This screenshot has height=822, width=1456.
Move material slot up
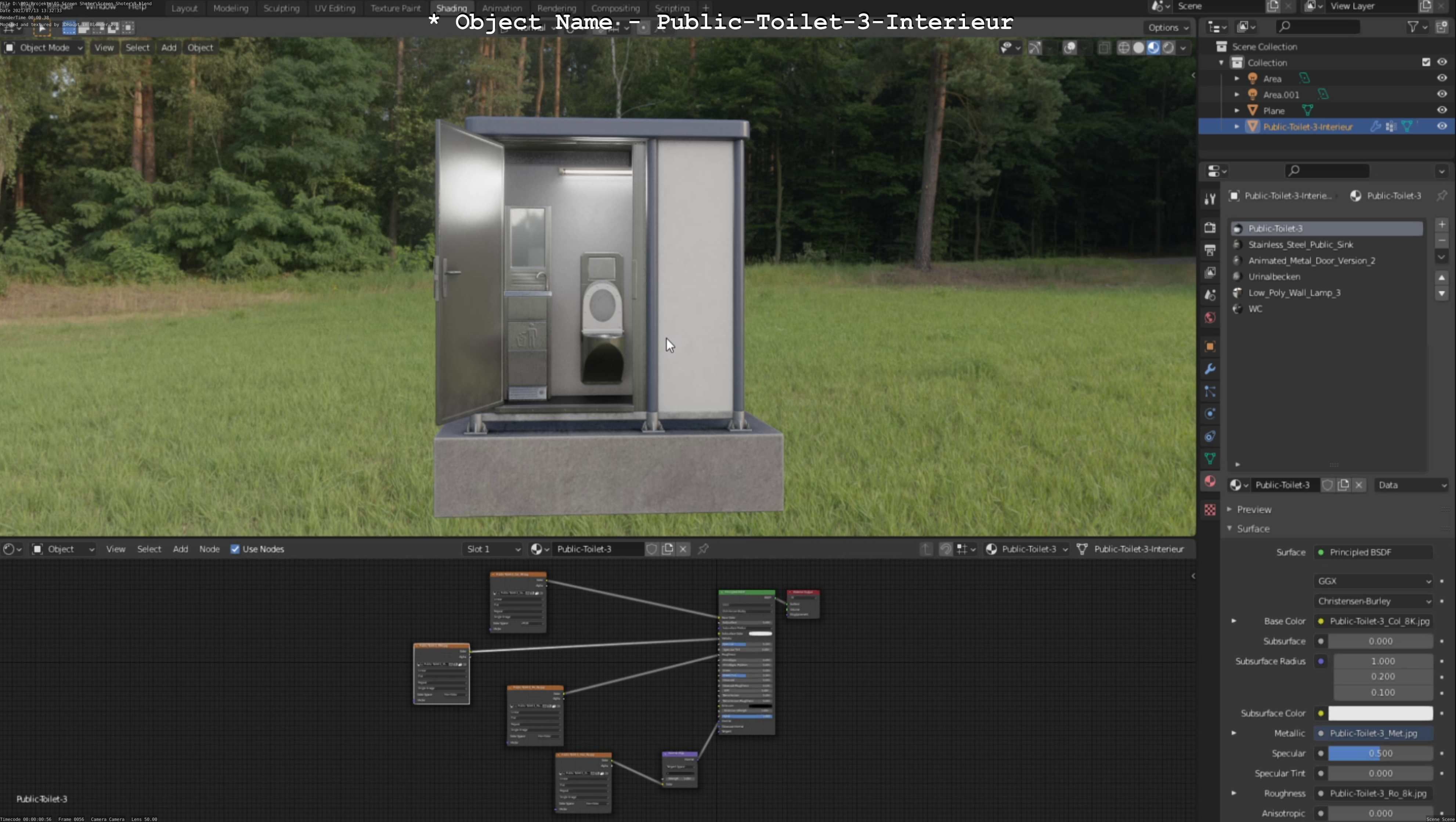coord(1442,278)
